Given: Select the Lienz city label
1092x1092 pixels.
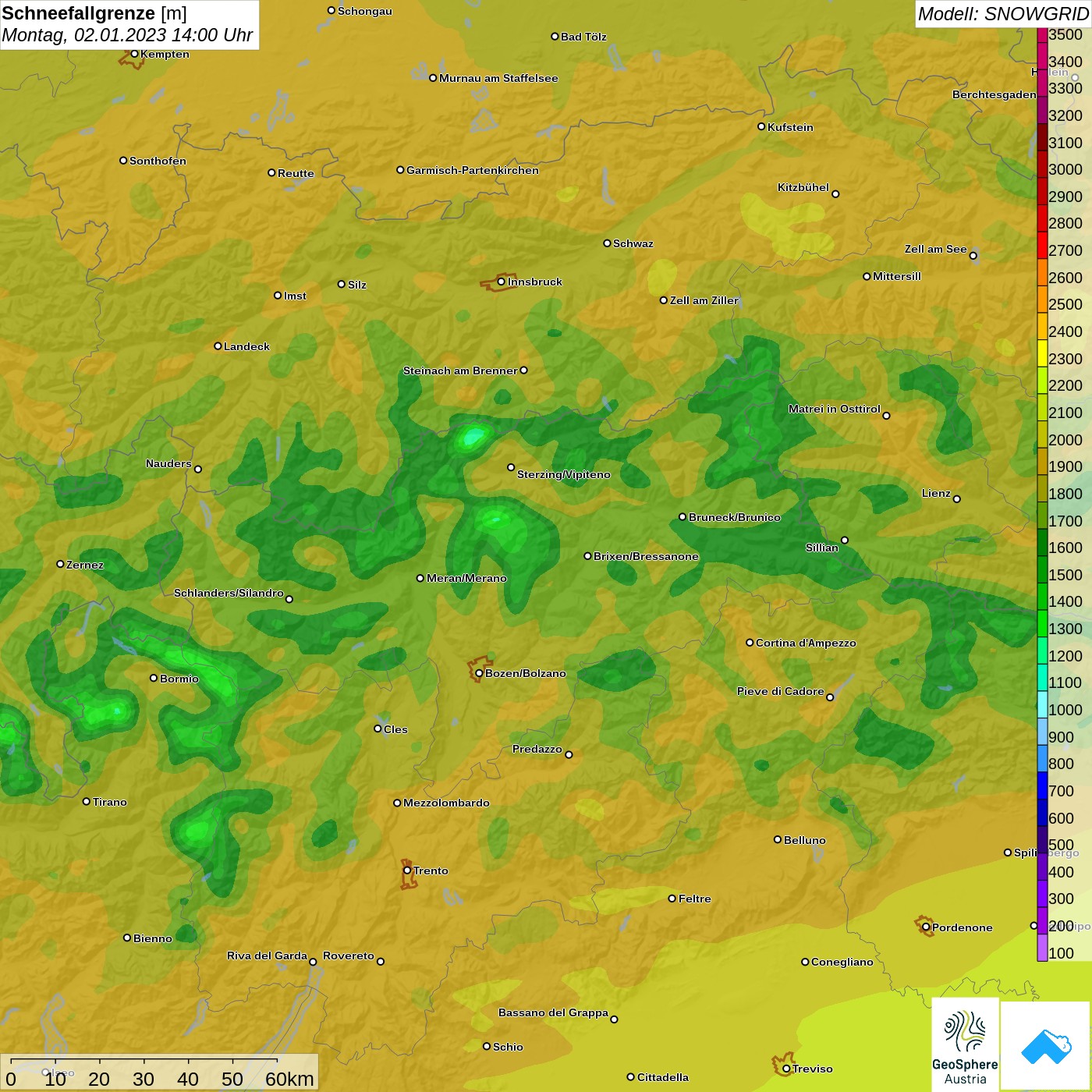Looking at the screenshot, I should [936, 493].
